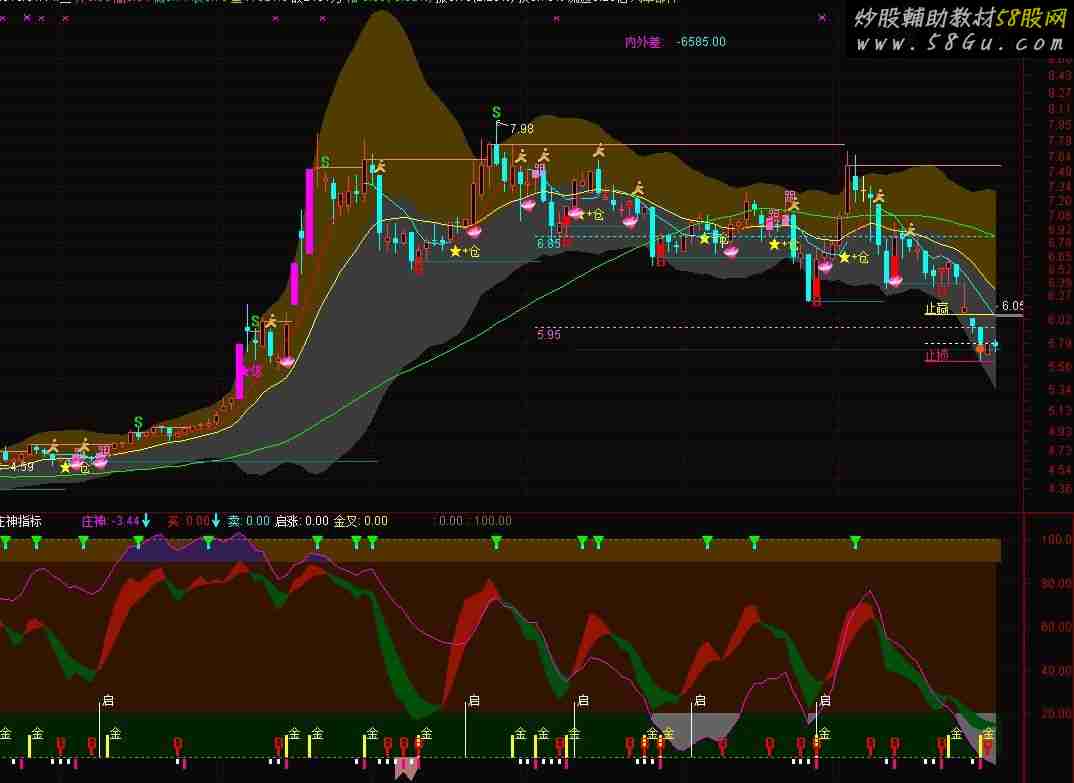Image resolution: width=1074 pixels, height=783 pixels.
Task: Click the 60.00 indicator axis label
Action: tap(1056, 627)
